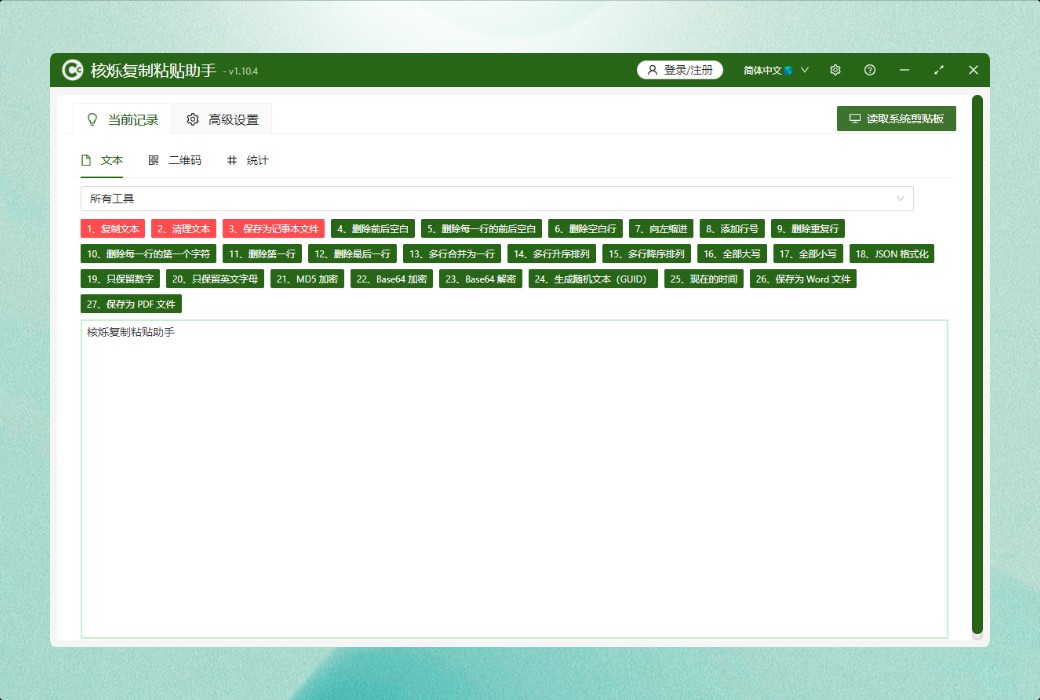Expand the 简体中文 language dropdown
Screen dimensions: 1040x700
pyautogui.click(x=776, y=70)
